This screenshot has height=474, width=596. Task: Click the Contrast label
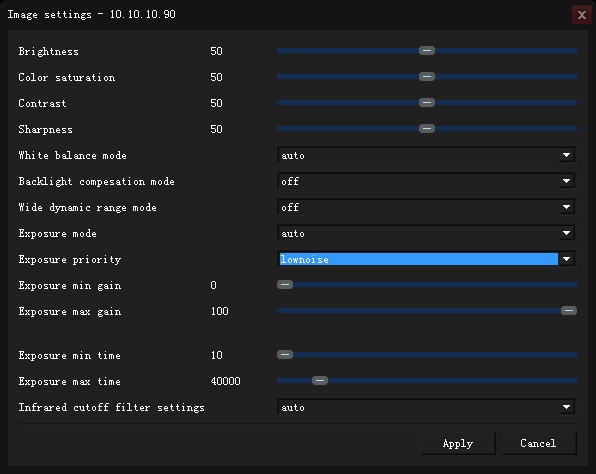click(42, 103)
